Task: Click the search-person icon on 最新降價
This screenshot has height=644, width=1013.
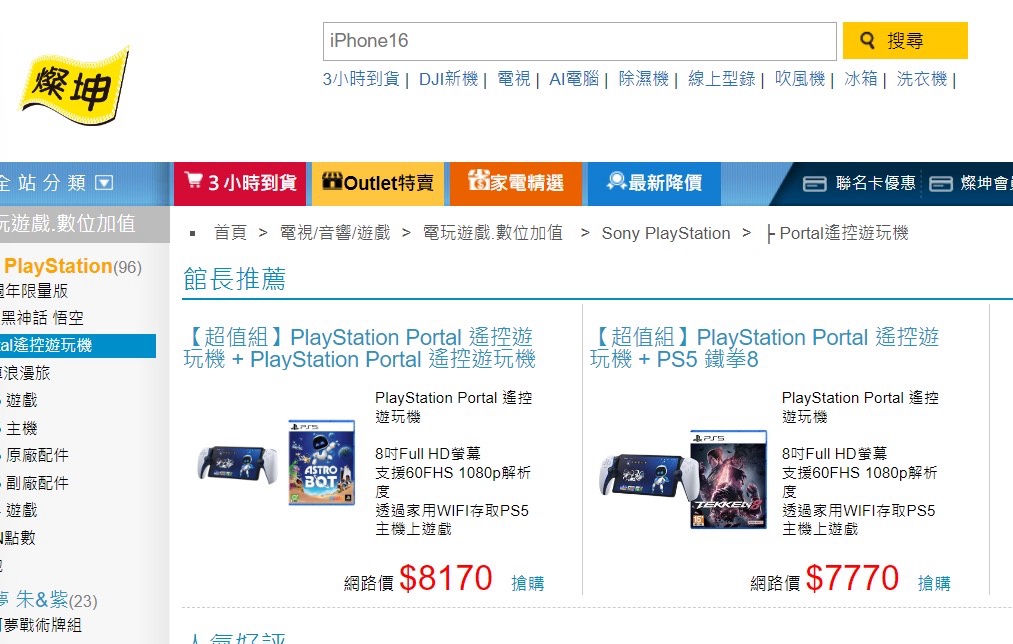Action: pos(616,181)
